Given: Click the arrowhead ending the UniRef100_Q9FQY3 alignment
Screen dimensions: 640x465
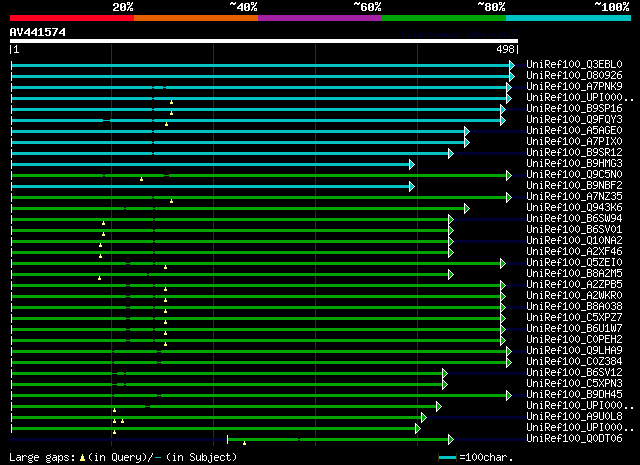Looking at the screenshot, I should [503, 120].
